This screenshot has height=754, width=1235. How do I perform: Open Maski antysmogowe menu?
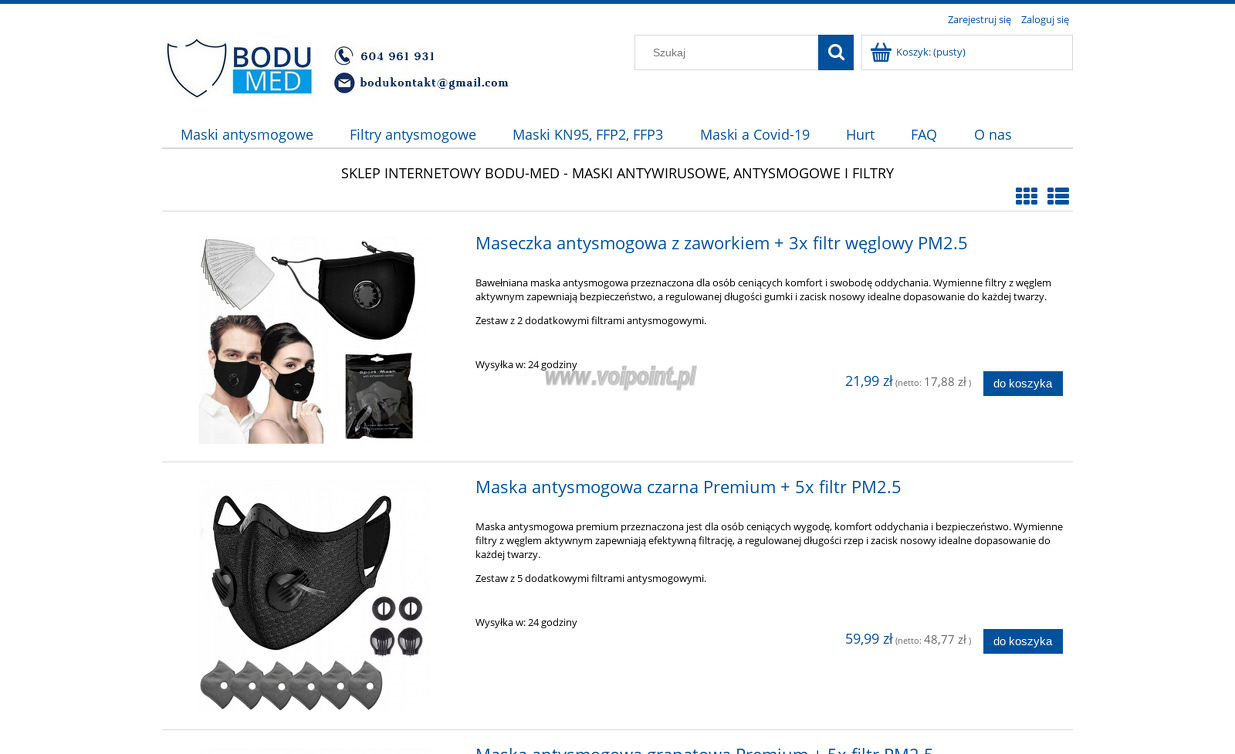click(247, 134)
